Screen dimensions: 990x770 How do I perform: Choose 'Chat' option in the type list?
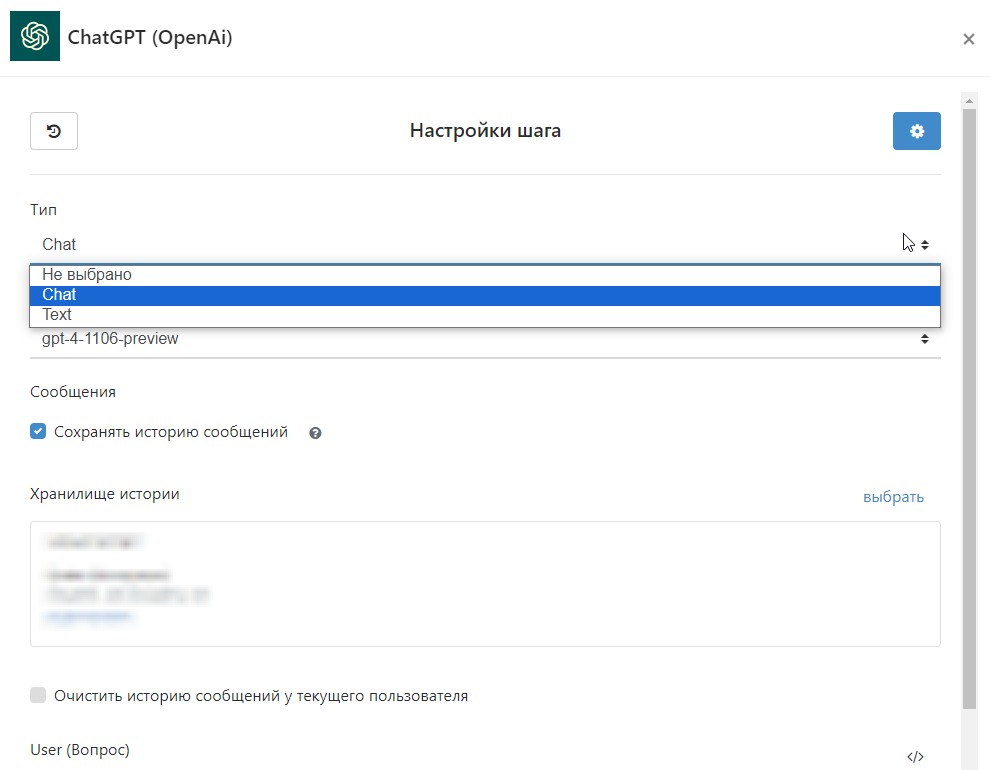tap(60, 295)
